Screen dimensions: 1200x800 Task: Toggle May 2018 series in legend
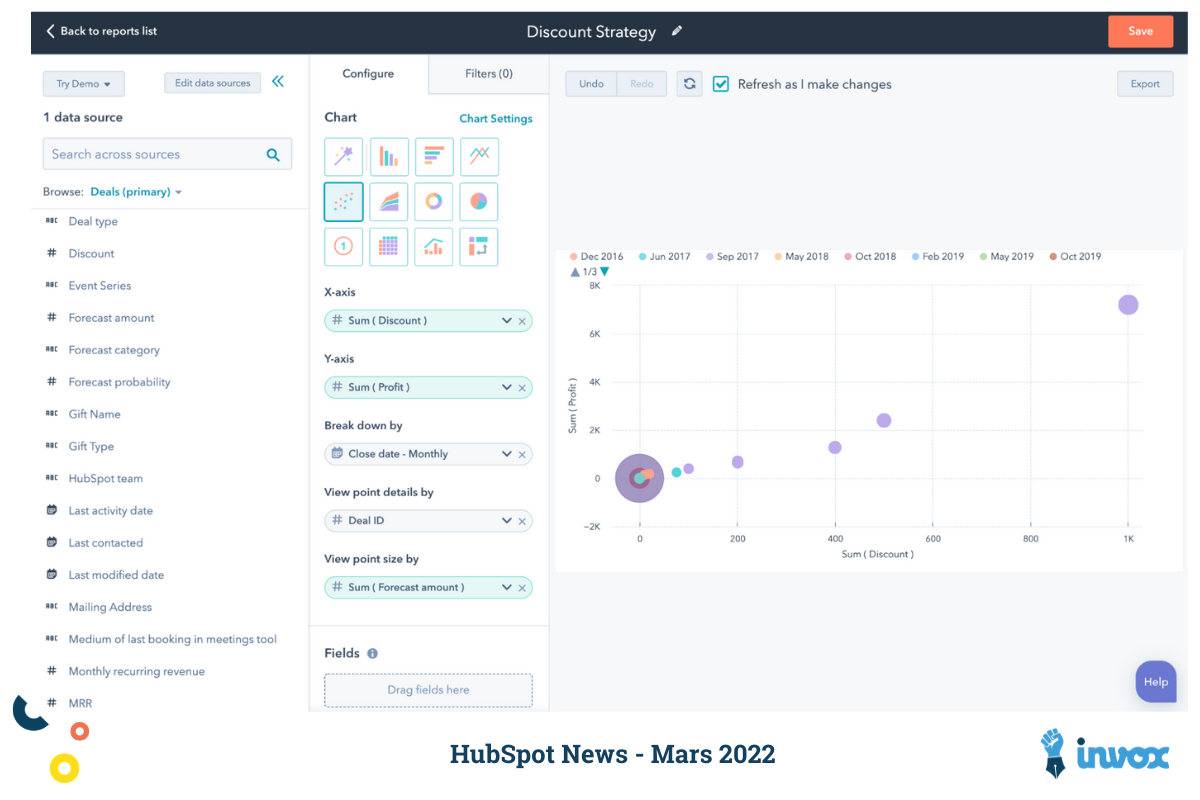802,257
